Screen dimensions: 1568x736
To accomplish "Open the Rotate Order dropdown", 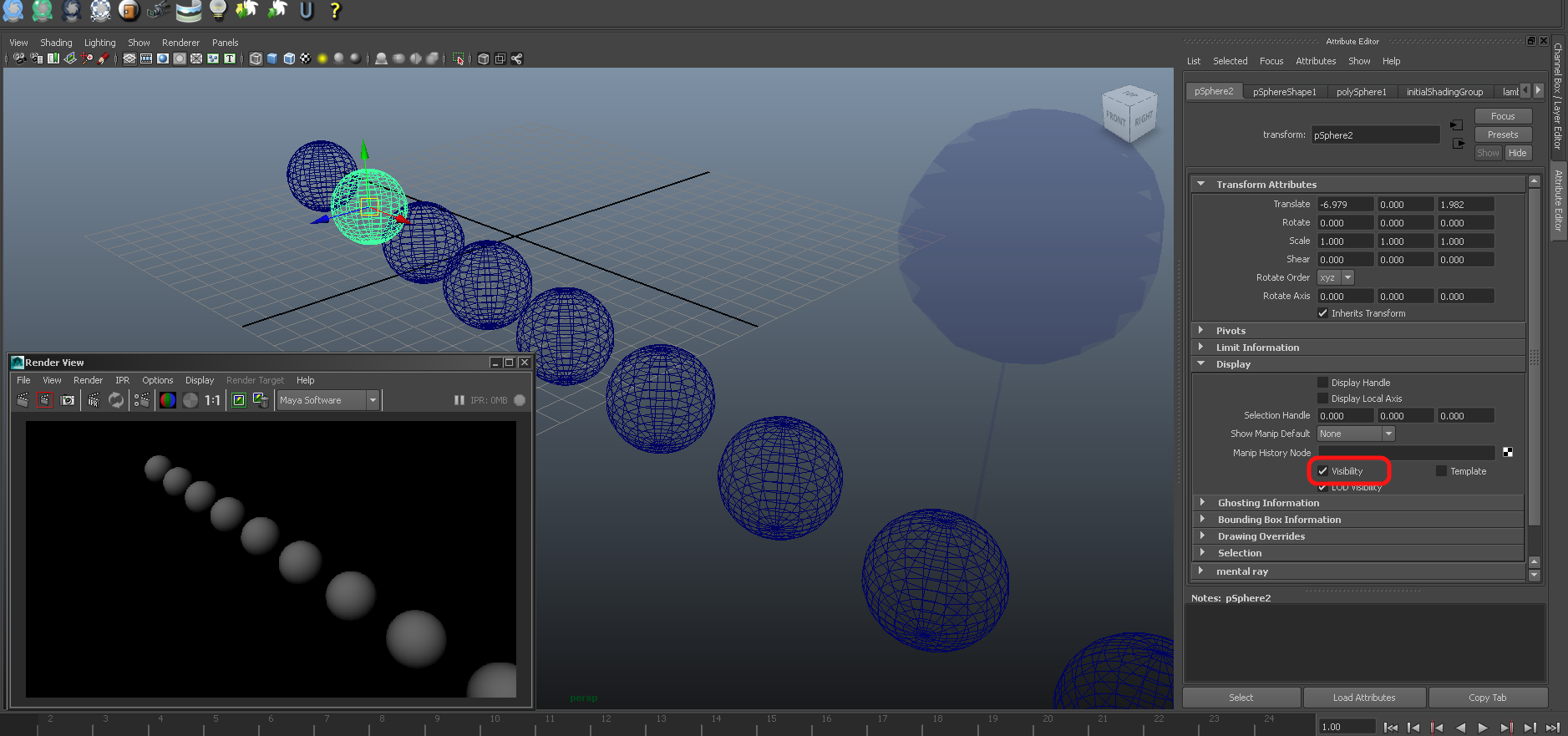I will (1335, 277).
